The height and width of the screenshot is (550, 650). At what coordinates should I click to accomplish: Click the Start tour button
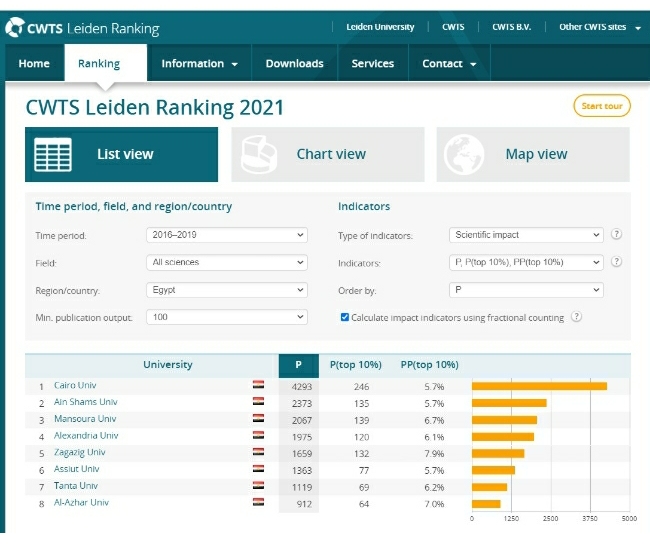(x=602, y=106)
